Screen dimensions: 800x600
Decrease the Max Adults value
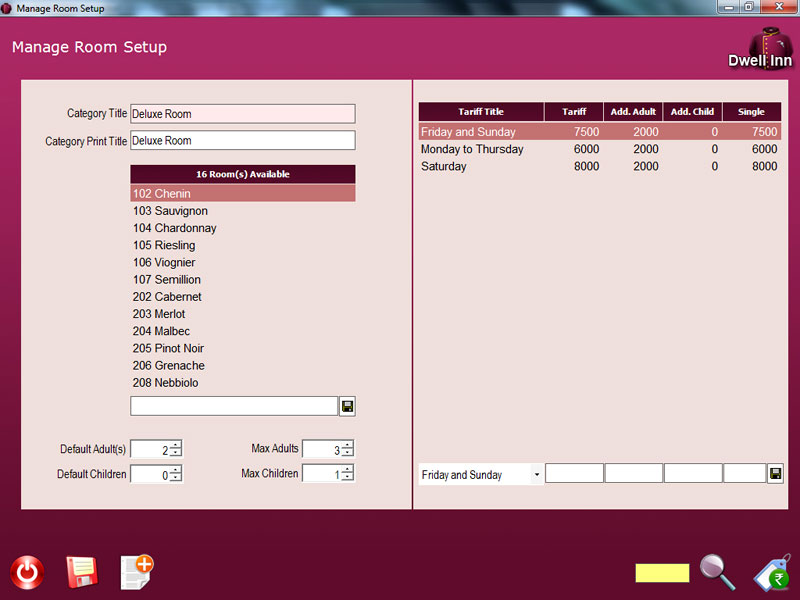point(347,454)
